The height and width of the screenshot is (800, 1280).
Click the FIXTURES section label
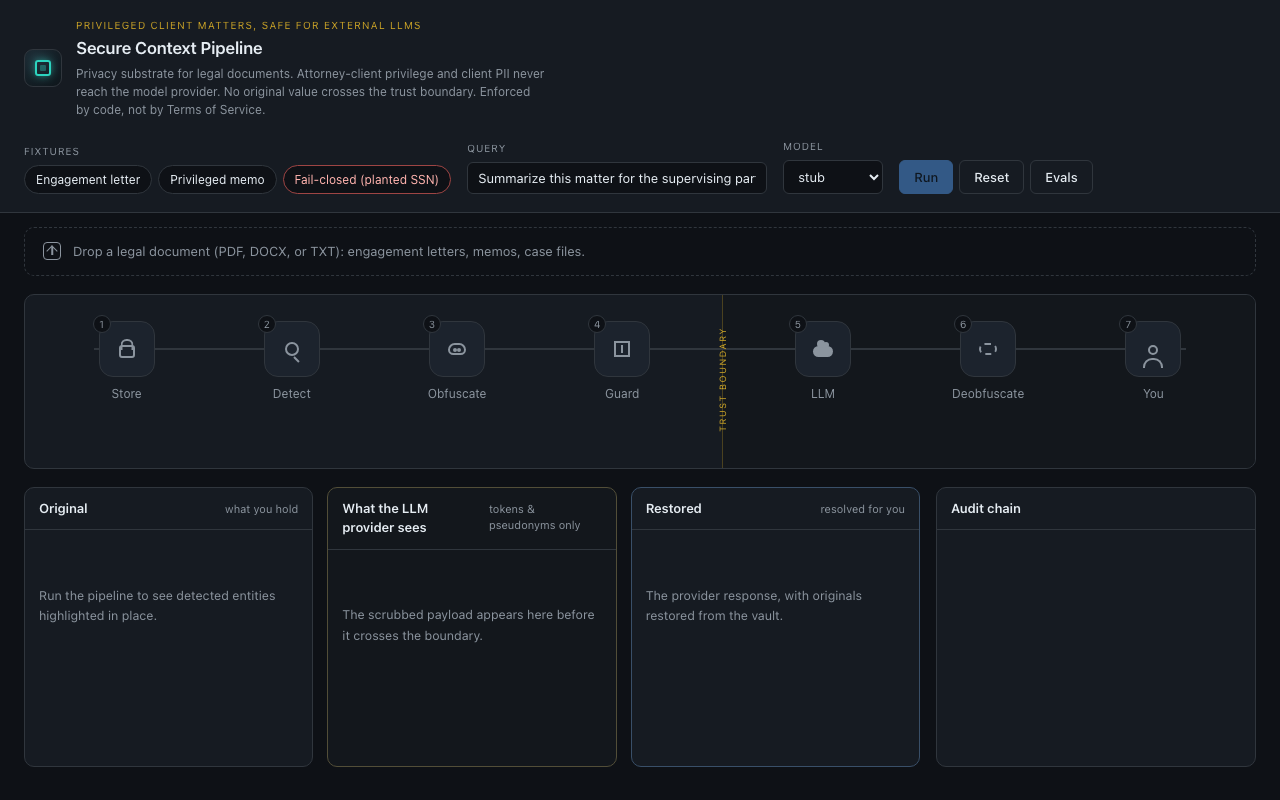coord(52,152)
